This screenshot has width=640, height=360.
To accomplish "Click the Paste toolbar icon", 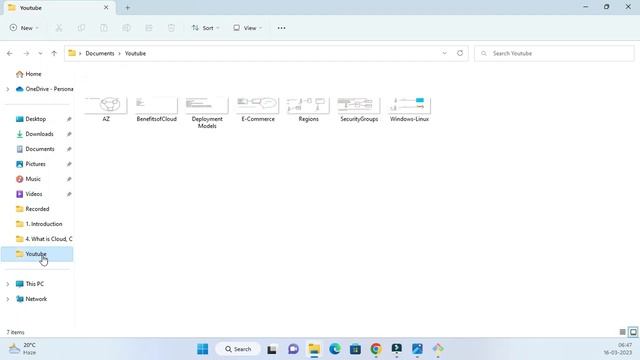I will [x=104, y=28].
